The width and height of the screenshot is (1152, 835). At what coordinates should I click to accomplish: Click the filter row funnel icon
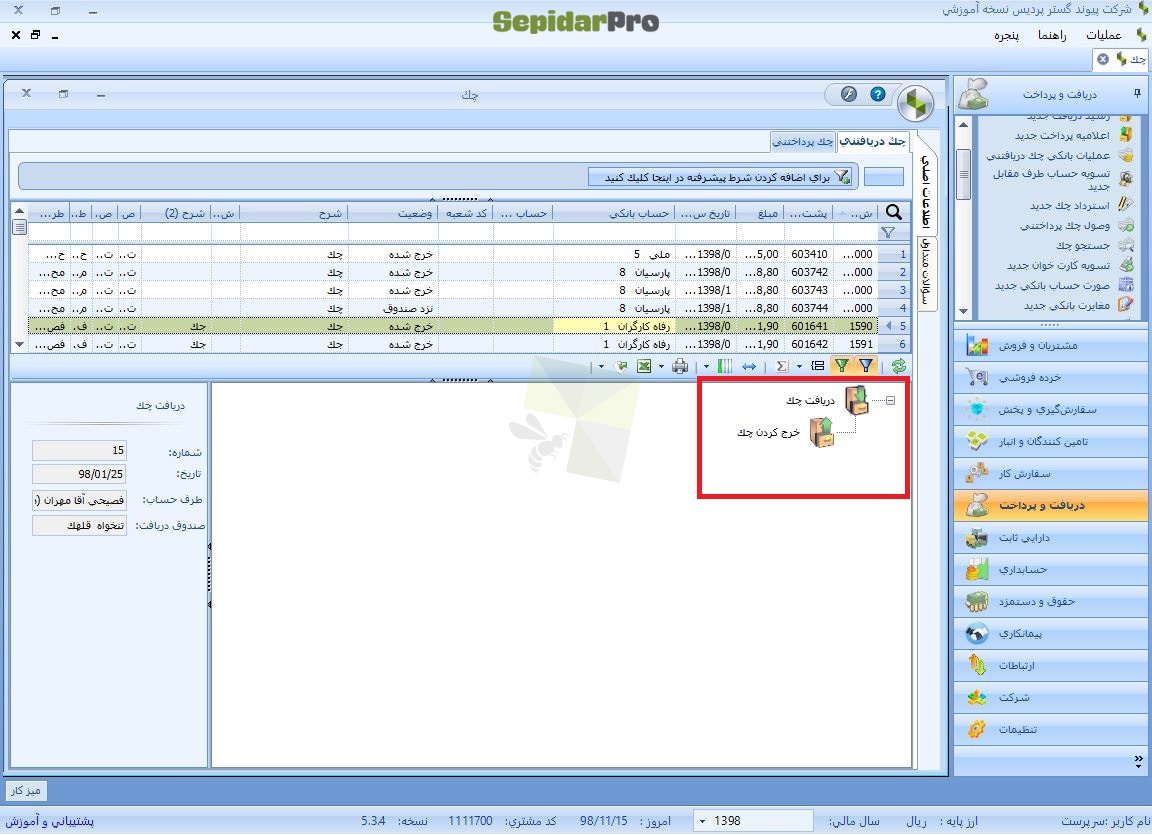tap(888, 233)
